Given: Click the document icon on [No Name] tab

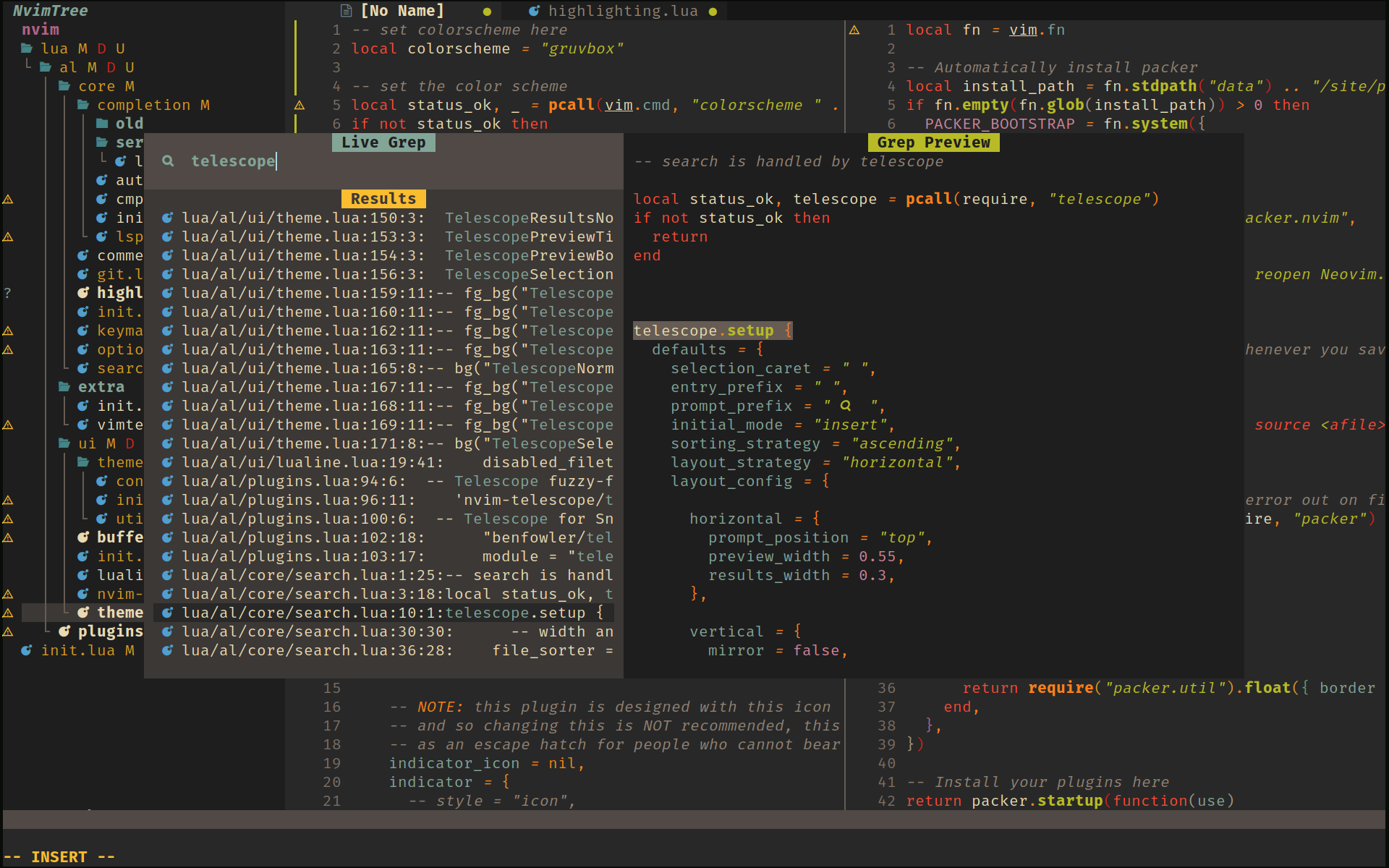Looking at the screenshot, I should click(347, 11).
